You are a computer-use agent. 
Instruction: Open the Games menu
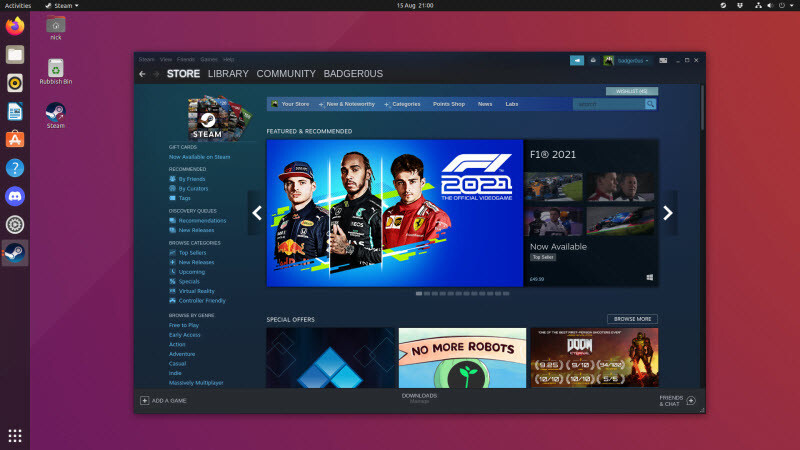point(209,60)
